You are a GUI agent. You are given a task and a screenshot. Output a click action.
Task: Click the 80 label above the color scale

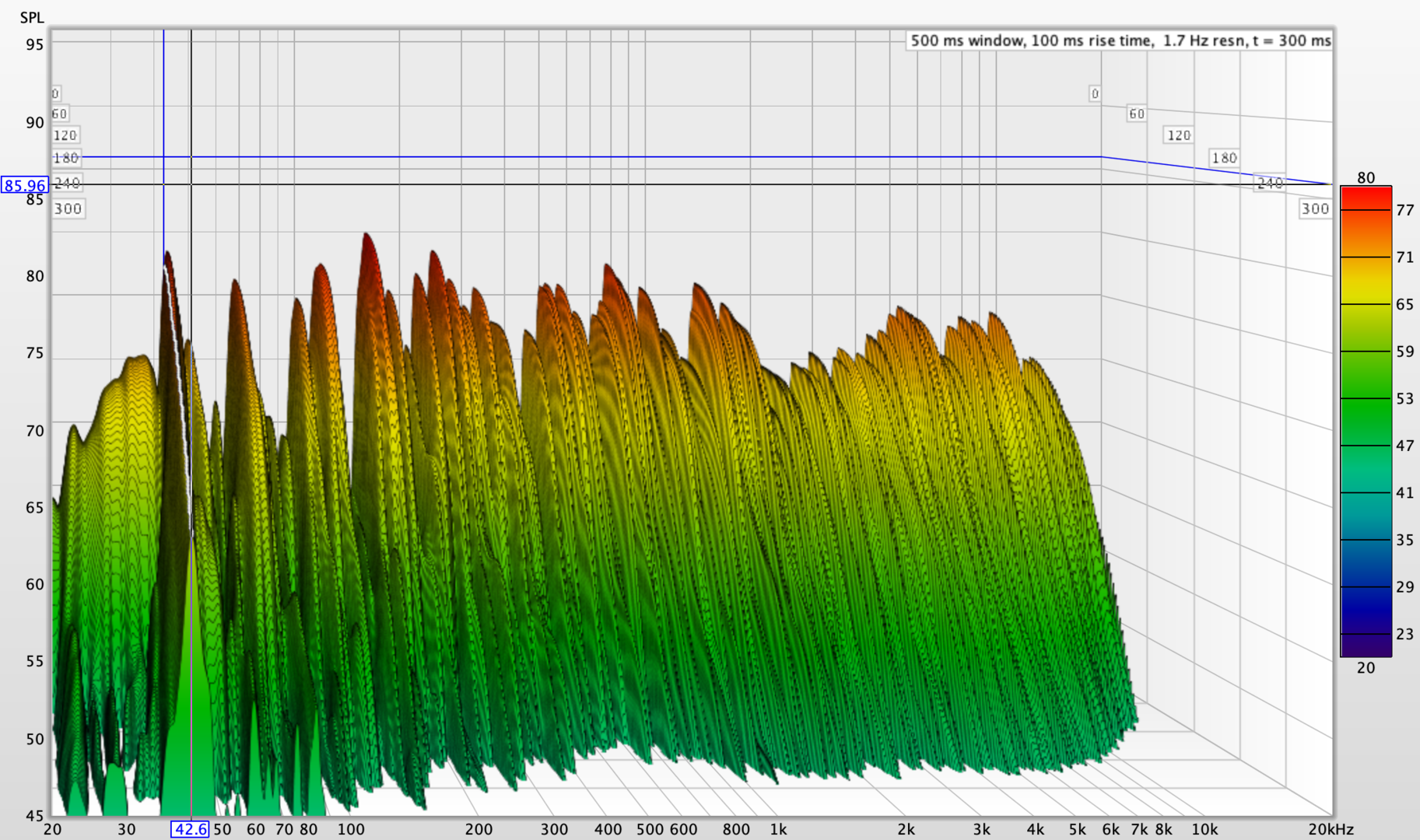tap(1366, 177)
